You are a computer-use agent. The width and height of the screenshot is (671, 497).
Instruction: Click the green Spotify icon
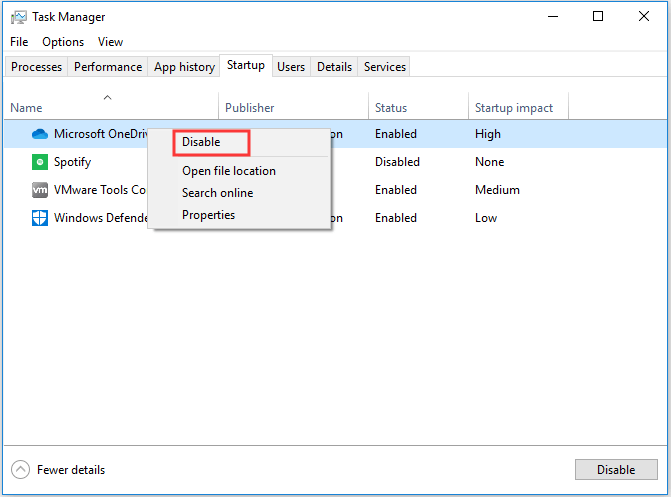click(x=40, y=162)
